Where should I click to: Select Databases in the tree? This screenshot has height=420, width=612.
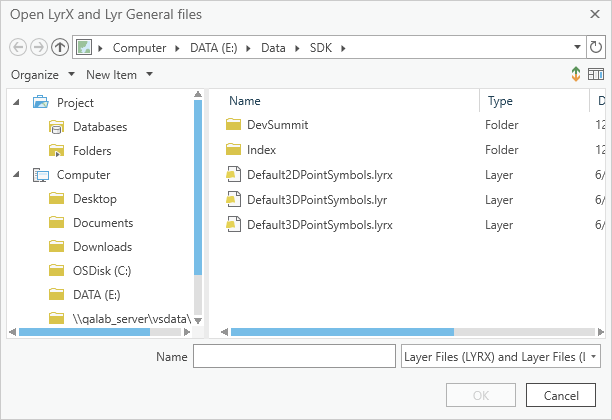pos(100,127)
